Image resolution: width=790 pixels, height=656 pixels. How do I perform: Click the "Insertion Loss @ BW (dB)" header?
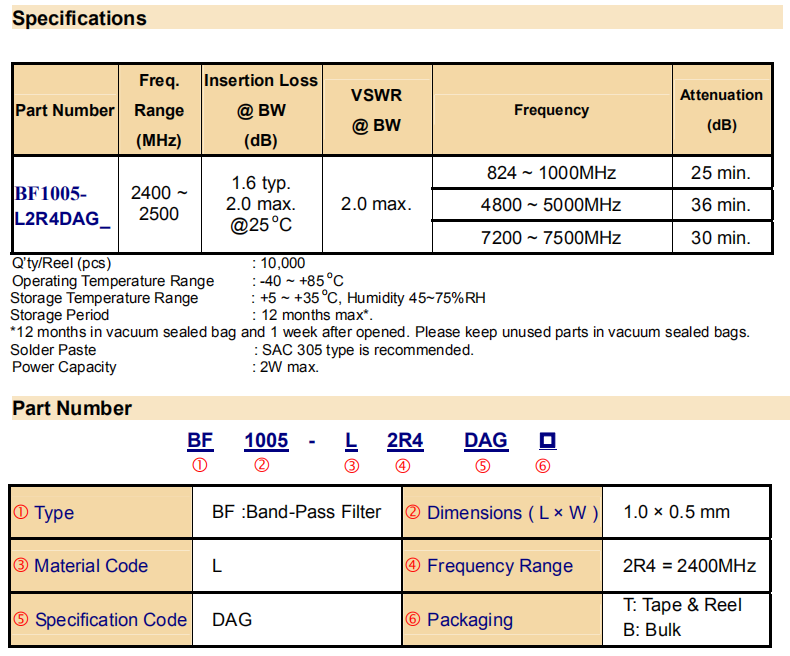coord(261,110)
